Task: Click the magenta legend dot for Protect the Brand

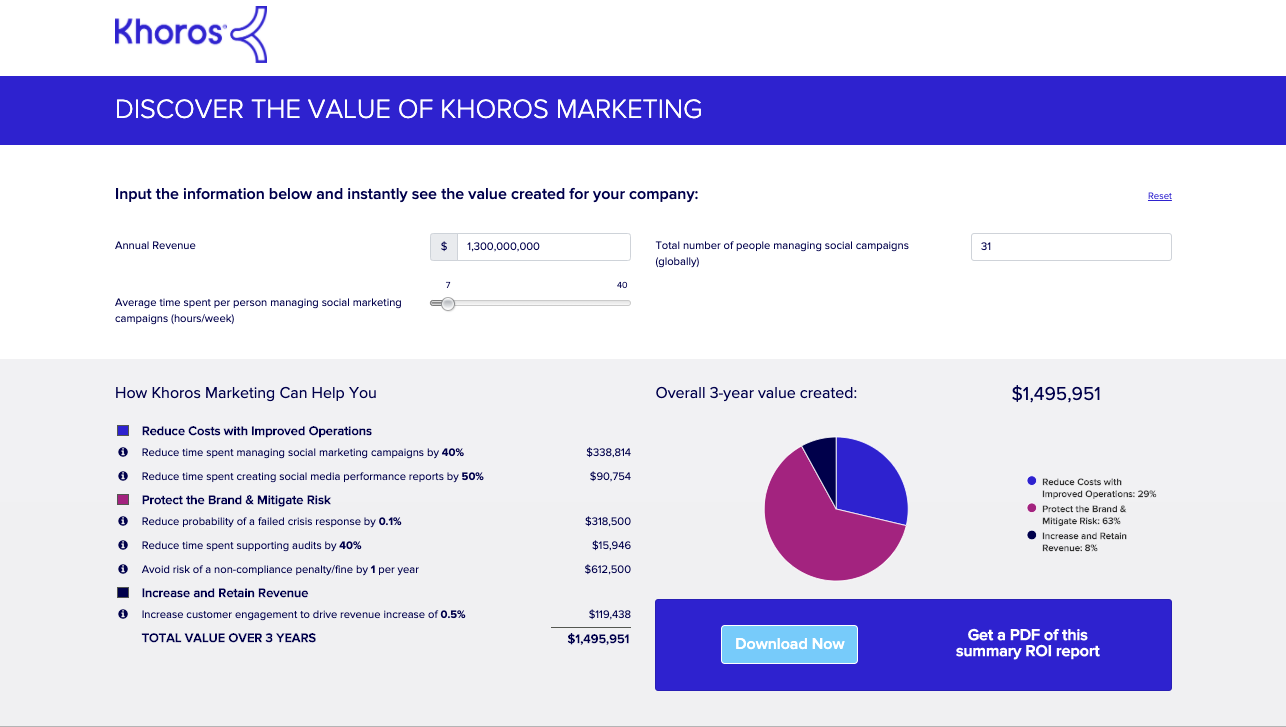Action: (1032, 508)
